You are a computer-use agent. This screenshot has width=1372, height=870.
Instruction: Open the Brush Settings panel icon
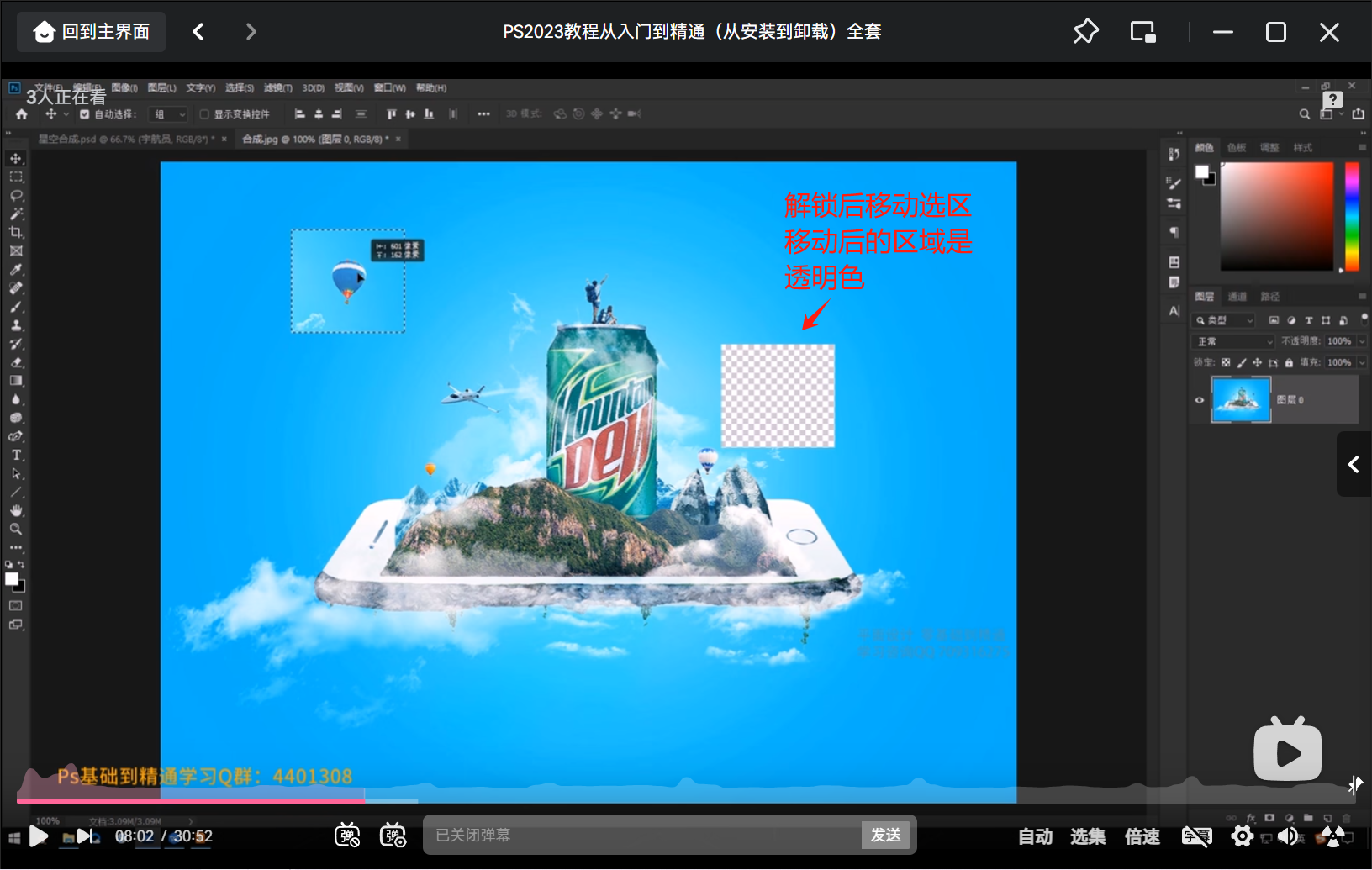(1174, 182)
